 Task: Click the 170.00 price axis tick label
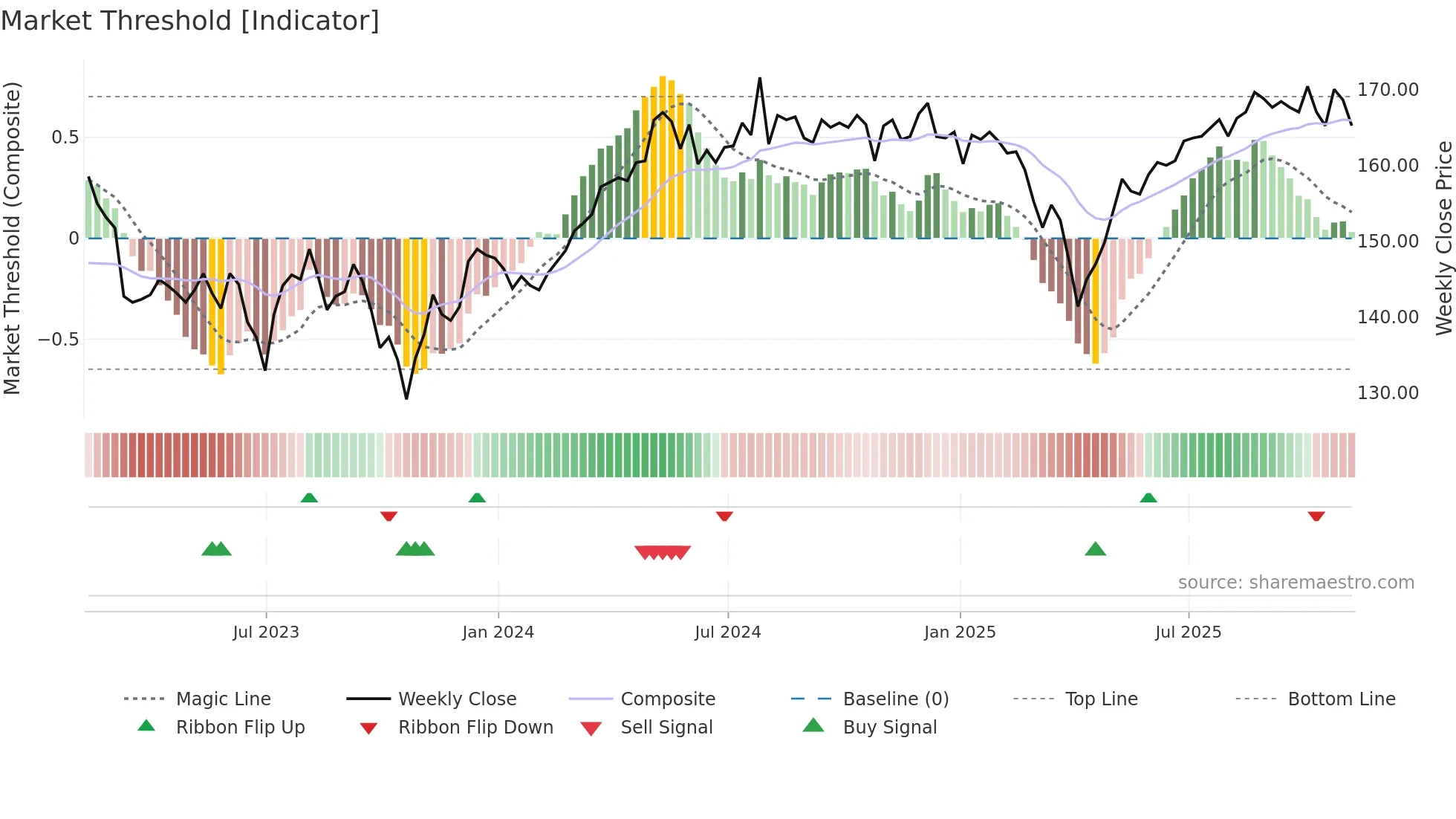(x=1388, y=90)
